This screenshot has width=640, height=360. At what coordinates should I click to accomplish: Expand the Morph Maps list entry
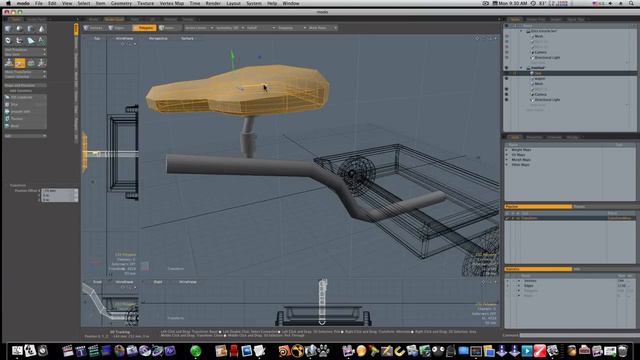507,160
